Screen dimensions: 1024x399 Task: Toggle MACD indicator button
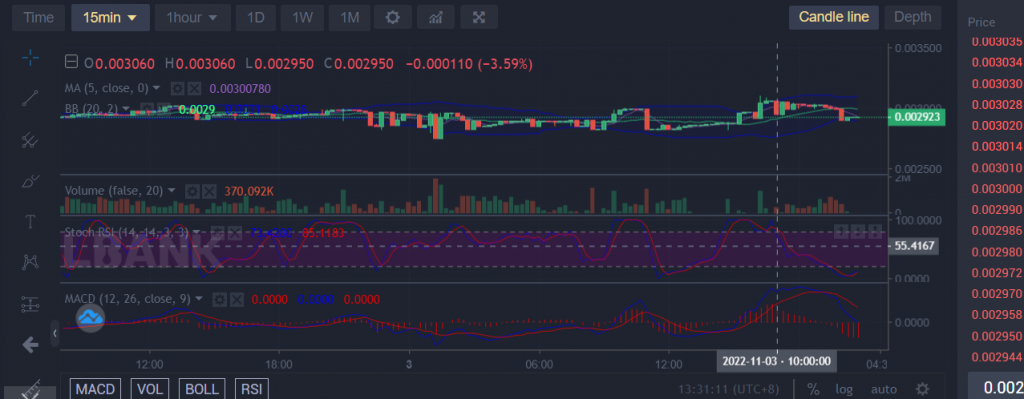click(96, 389)
